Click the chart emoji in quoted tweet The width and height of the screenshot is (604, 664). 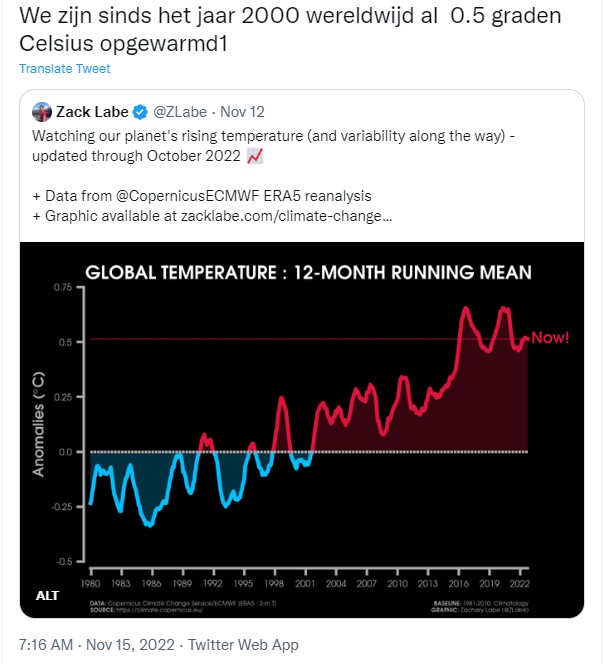(x=254, y=156)
